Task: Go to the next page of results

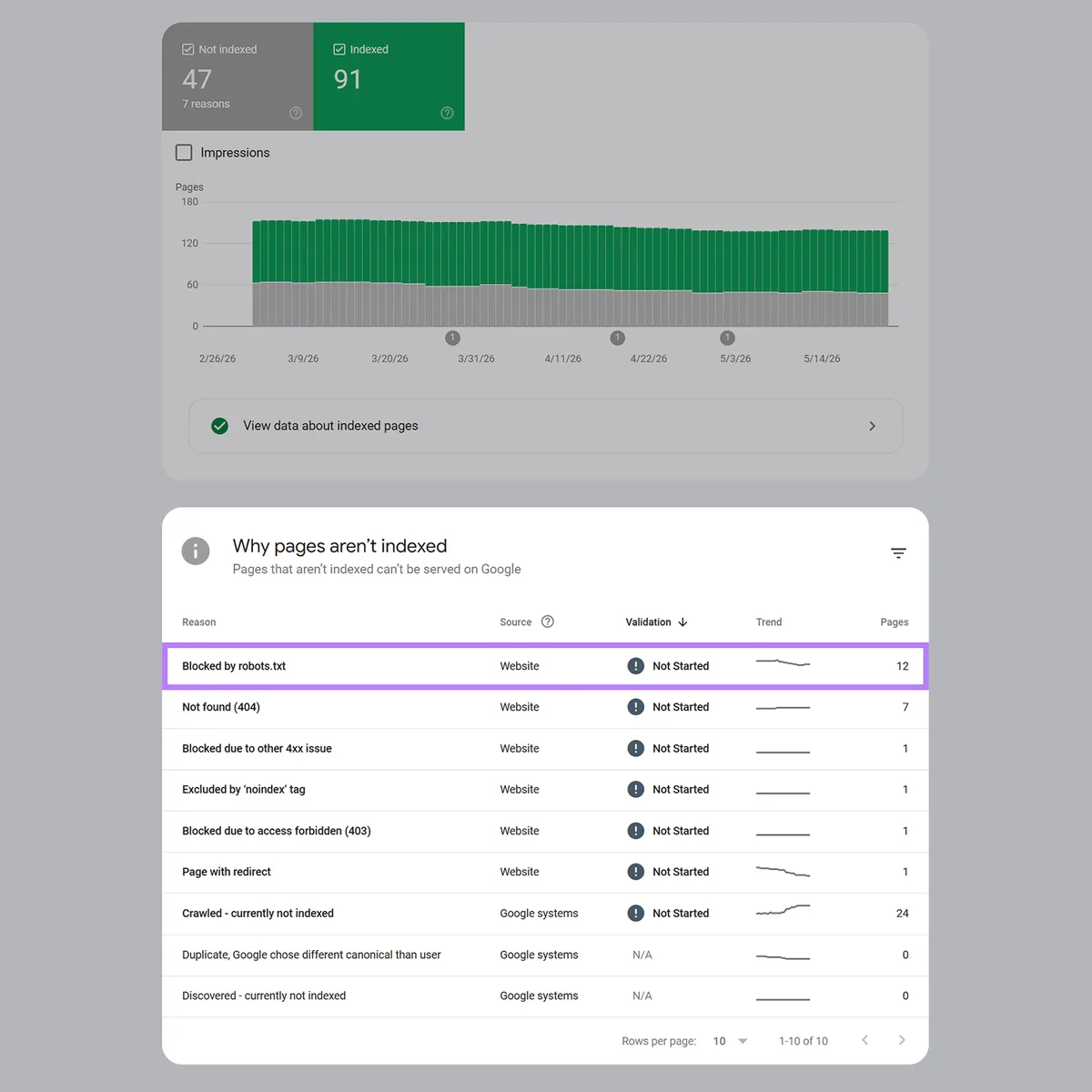Action: click(902, 1040)
